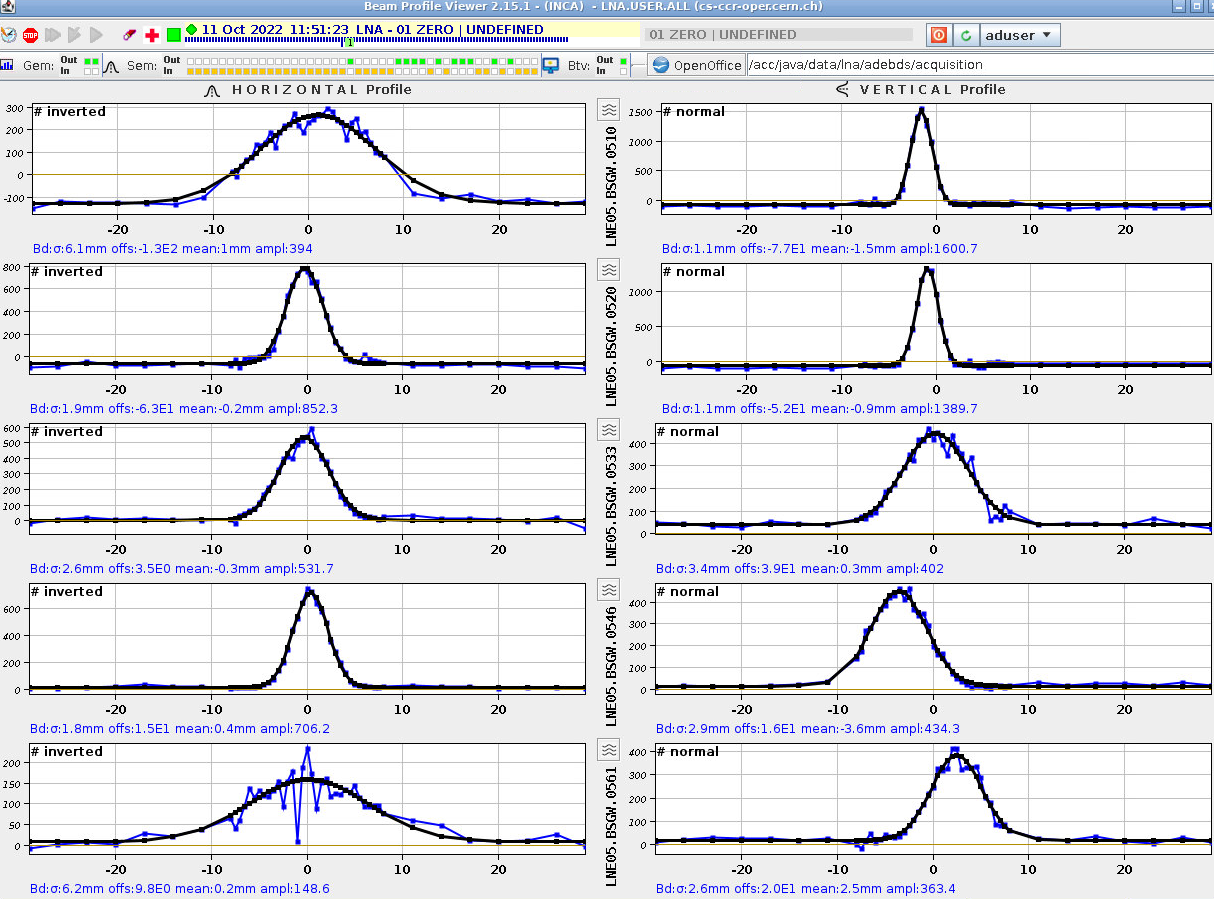Toggle the first Sem In orange box

[192, 71]
